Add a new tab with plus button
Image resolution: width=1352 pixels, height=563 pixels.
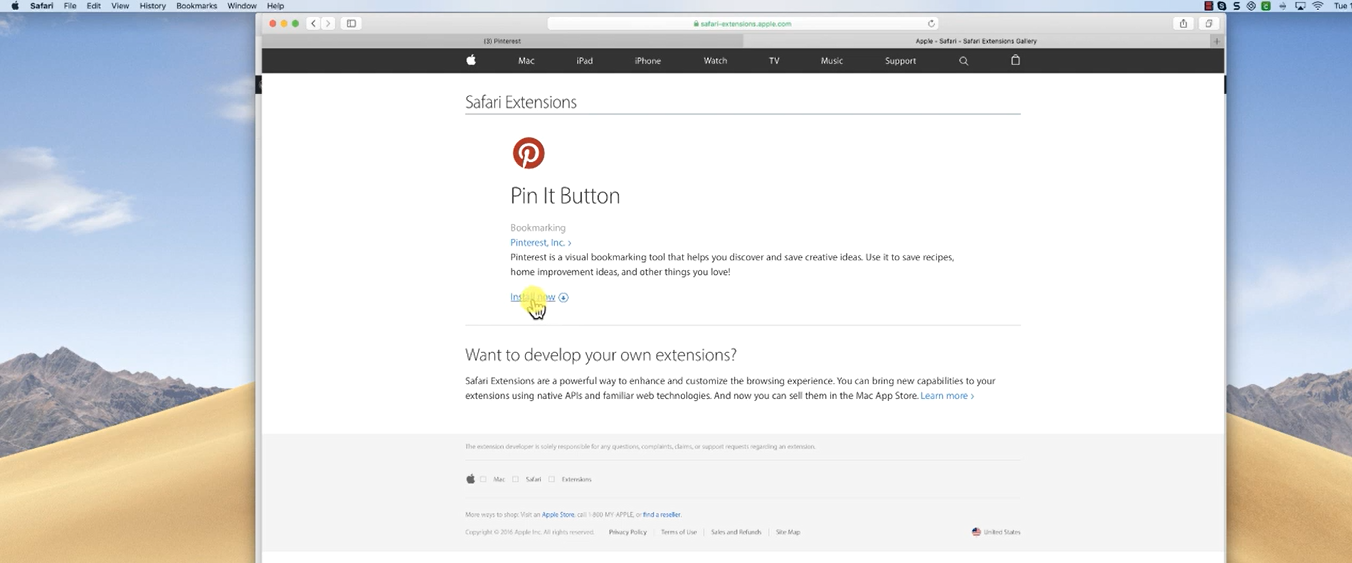(1216, 41)
